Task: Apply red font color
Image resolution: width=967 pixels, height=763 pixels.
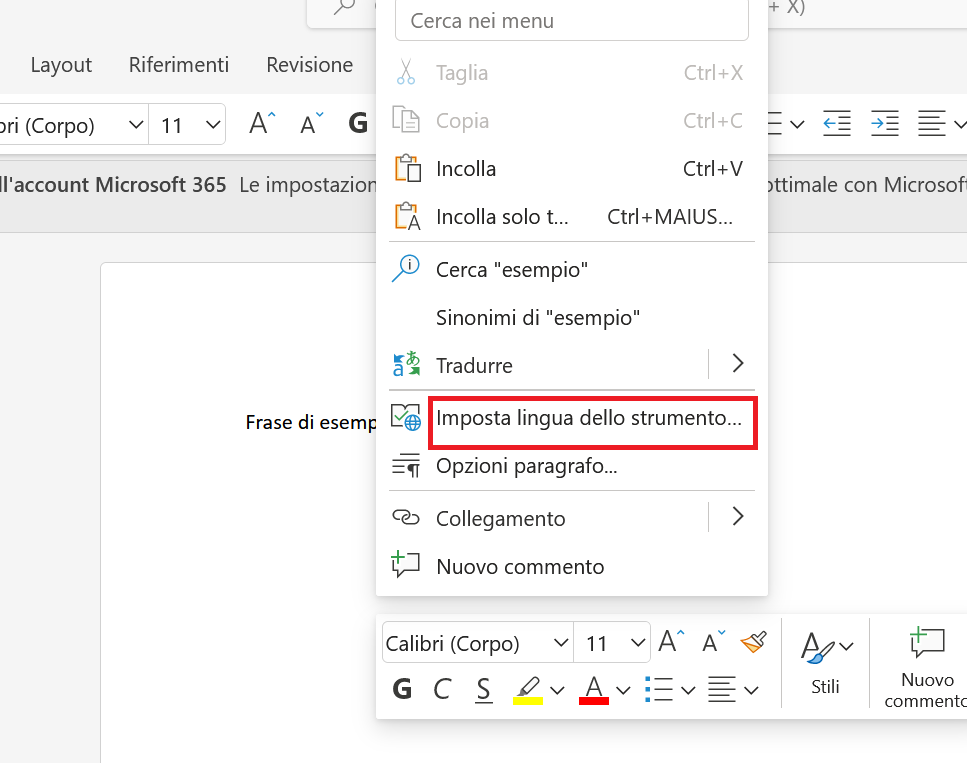Action: pyautogui.click(x=594, y=690)
